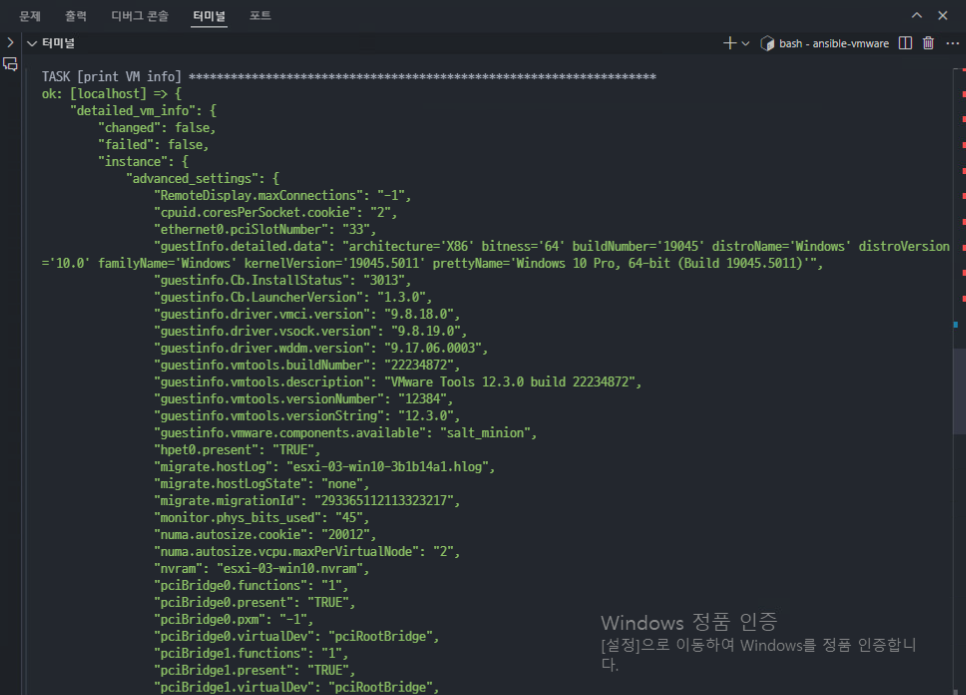This screenshot has height=695, width=966.
Task: Split the terminal
Action: 905,43
